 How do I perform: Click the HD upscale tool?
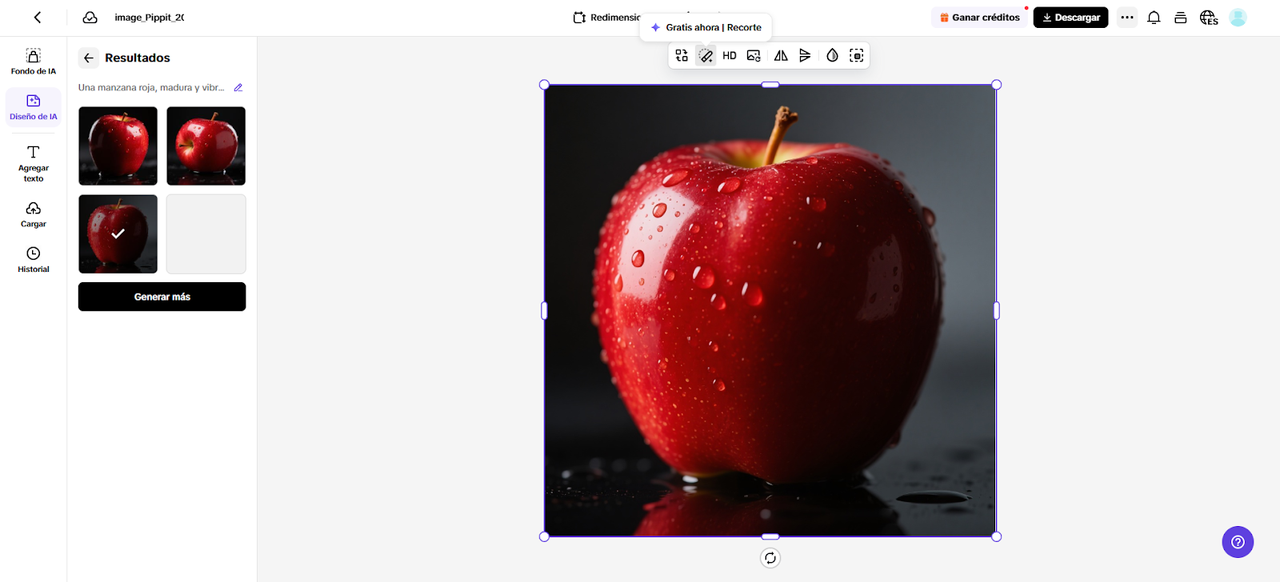coord(729,56)
